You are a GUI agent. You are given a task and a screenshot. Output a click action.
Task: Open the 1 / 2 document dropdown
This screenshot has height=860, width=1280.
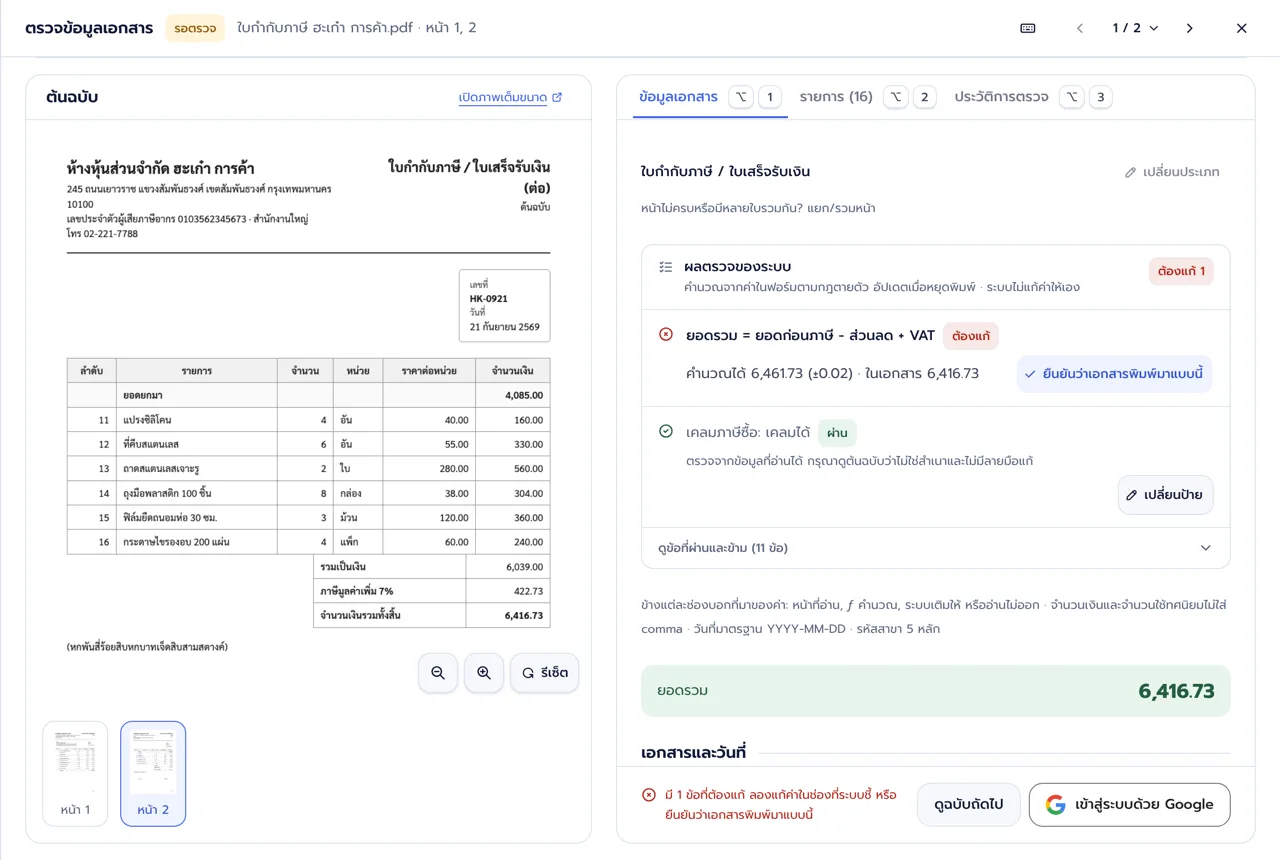pos(1135,28)
